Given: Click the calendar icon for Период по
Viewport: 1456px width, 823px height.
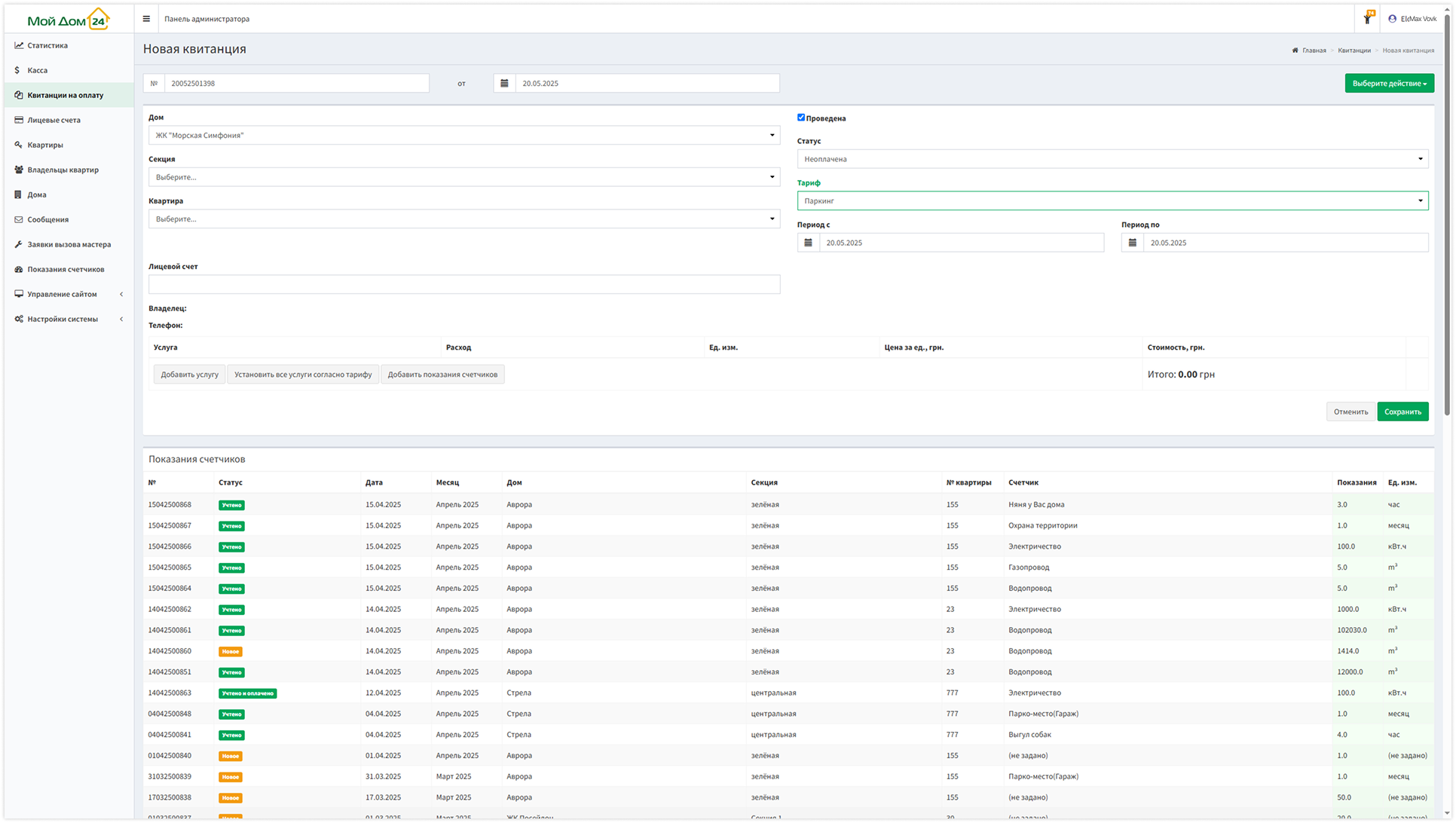Looking at the screenshot, I should coord(1132,243).
